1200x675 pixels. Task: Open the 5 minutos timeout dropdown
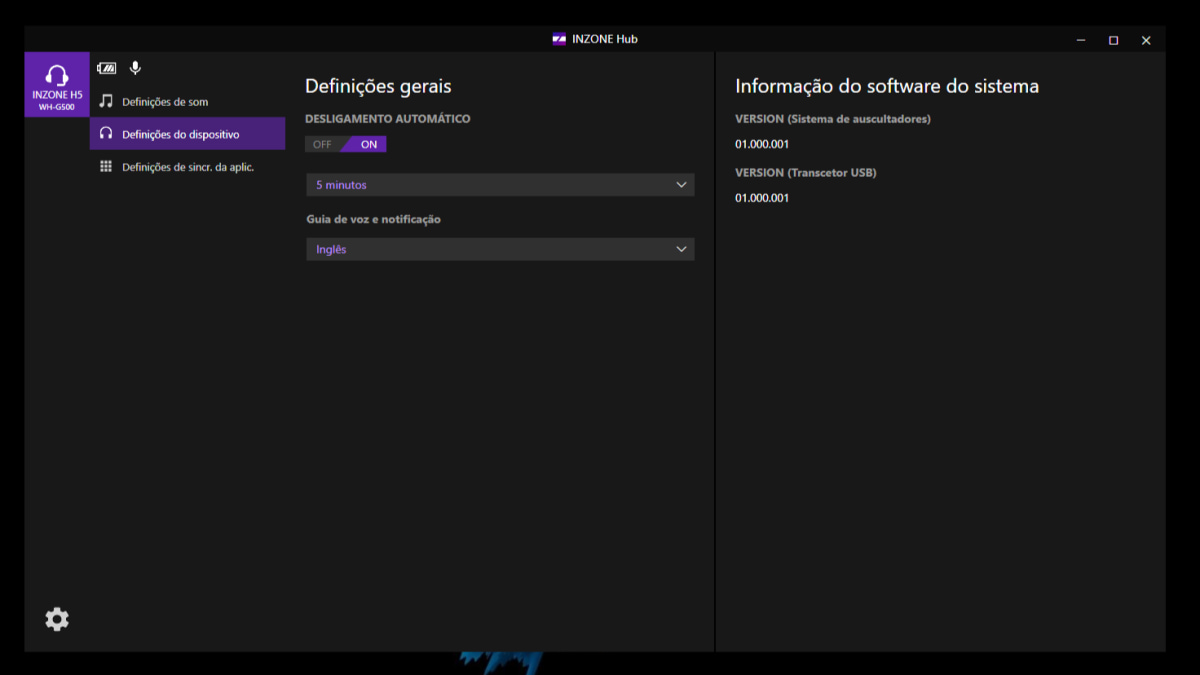(500, 185)
